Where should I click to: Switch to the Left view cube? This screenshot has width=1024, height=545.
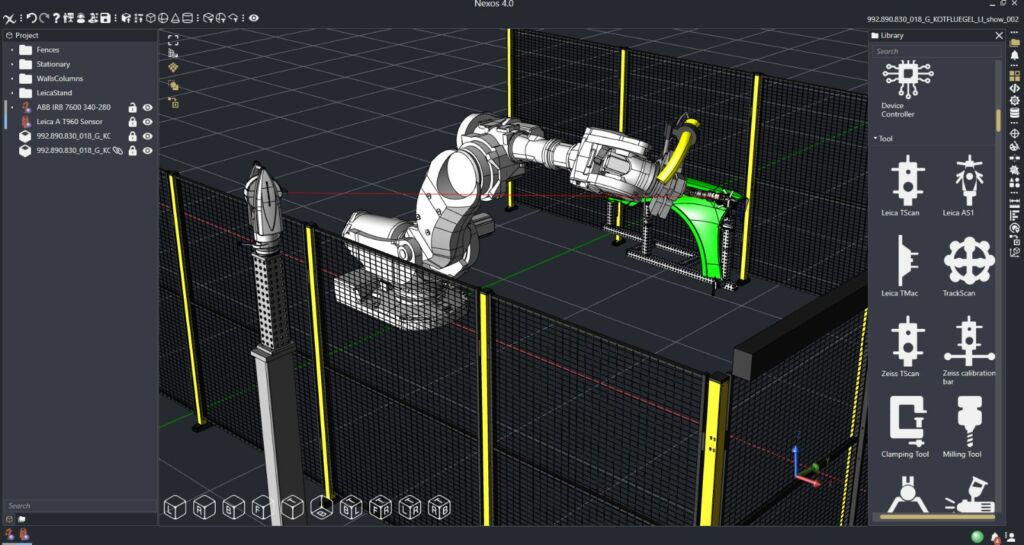(175, 508)
